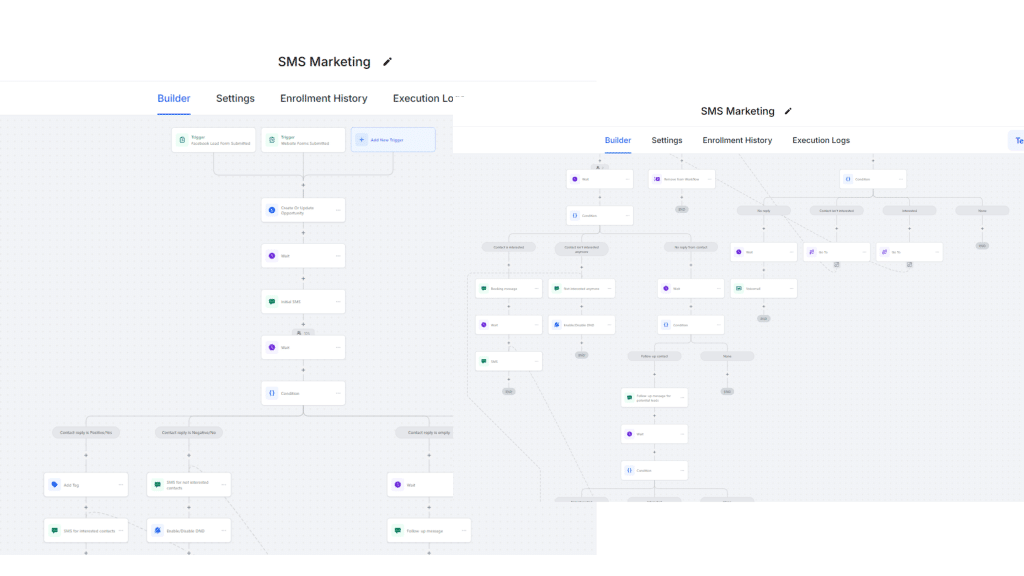The height and width of the screenshot is (576, 1024).
Task: Click the plus icon in Add New Trigger
Action: [362, 140]
